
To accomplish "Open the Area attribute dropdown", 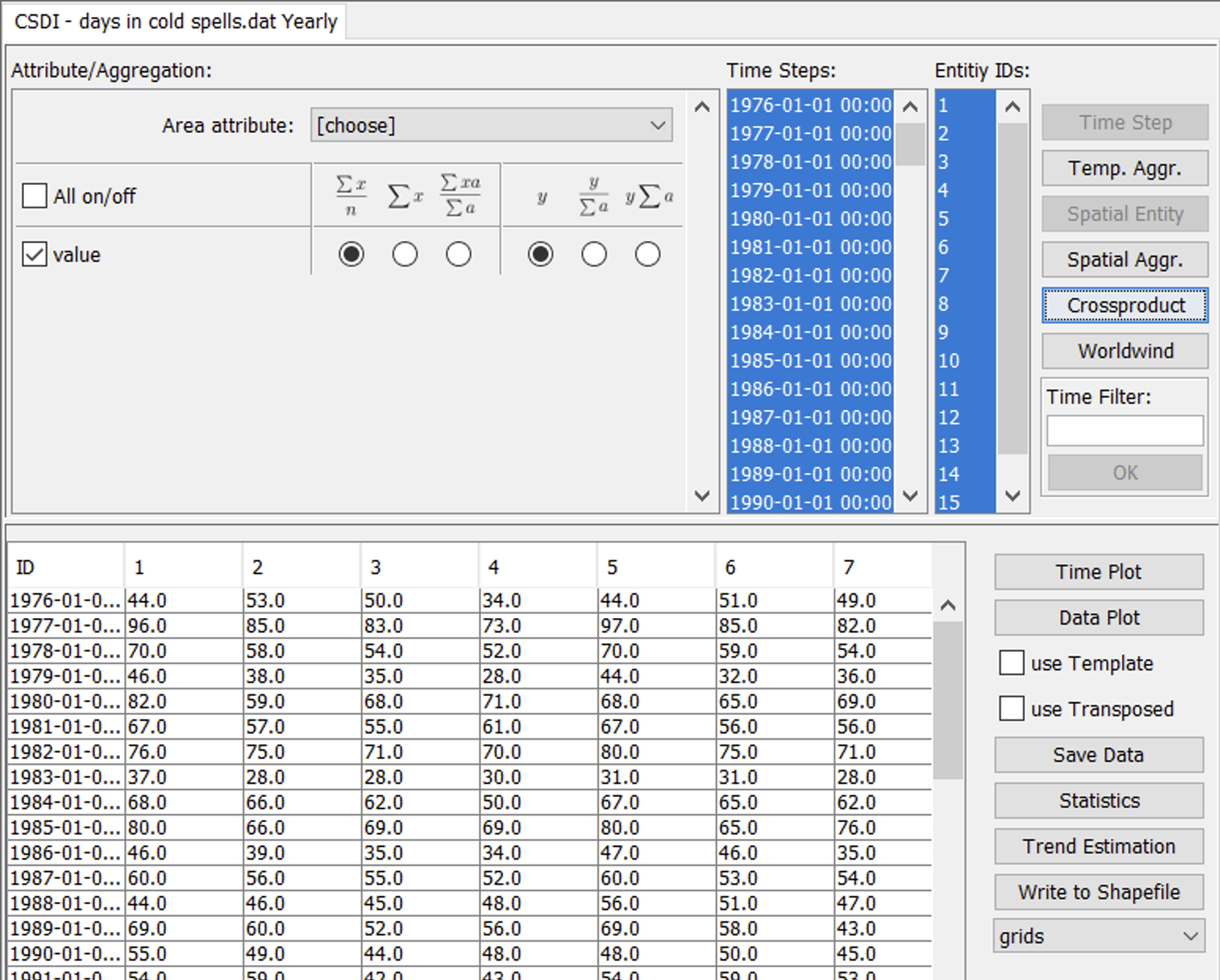I will point(491,125).
